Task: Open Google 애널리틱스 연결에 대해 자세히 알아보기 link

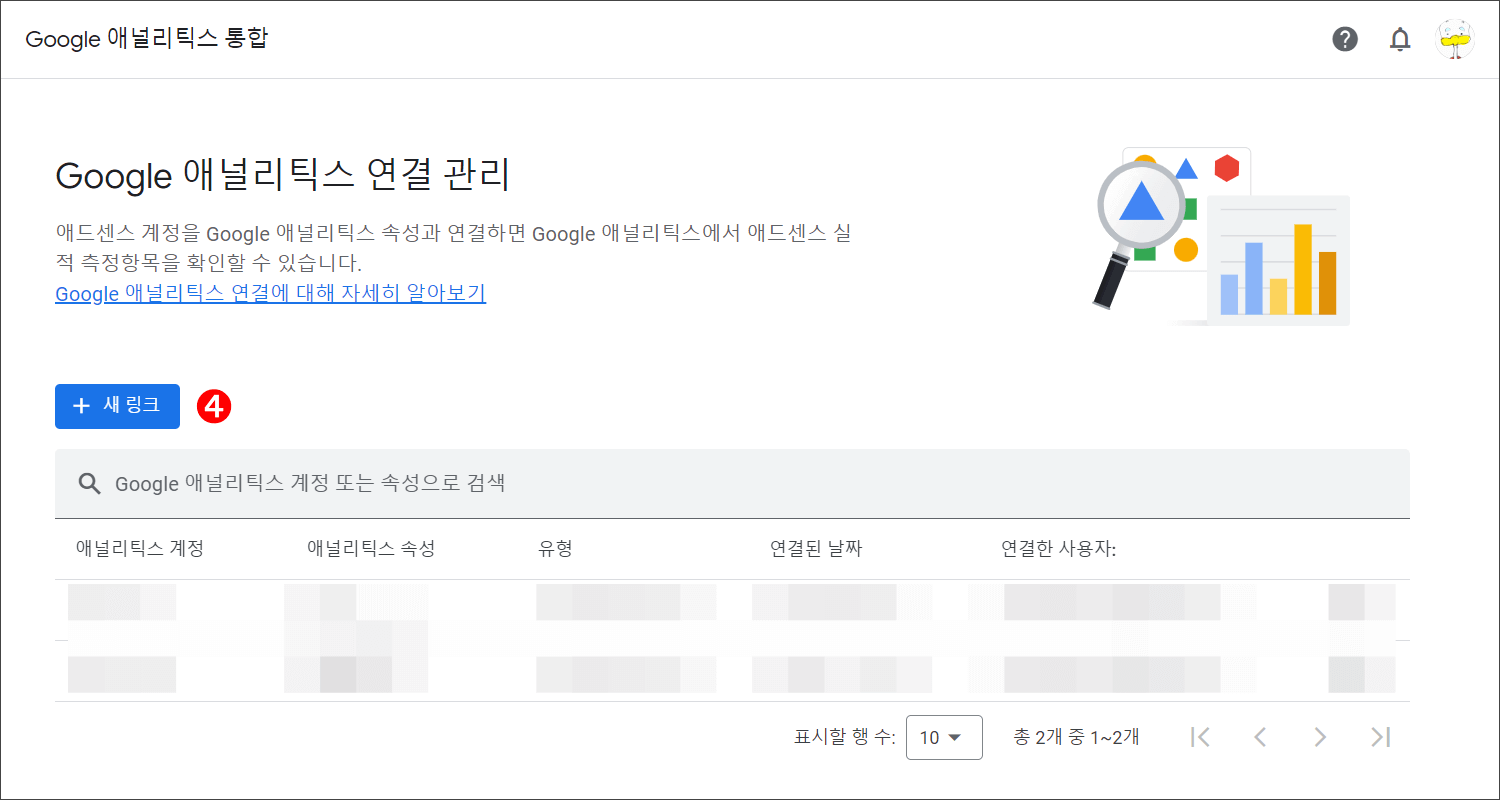Action: coord(270,294)
